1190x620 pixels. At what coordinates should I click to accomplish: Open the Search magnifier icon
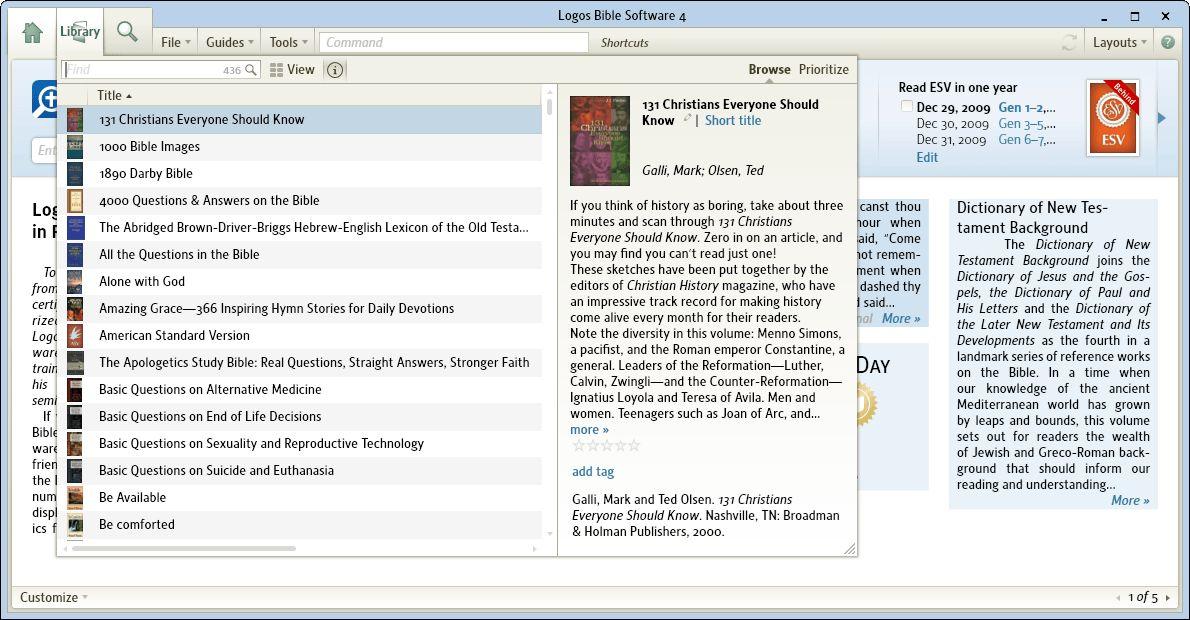(x=127, y=32)
